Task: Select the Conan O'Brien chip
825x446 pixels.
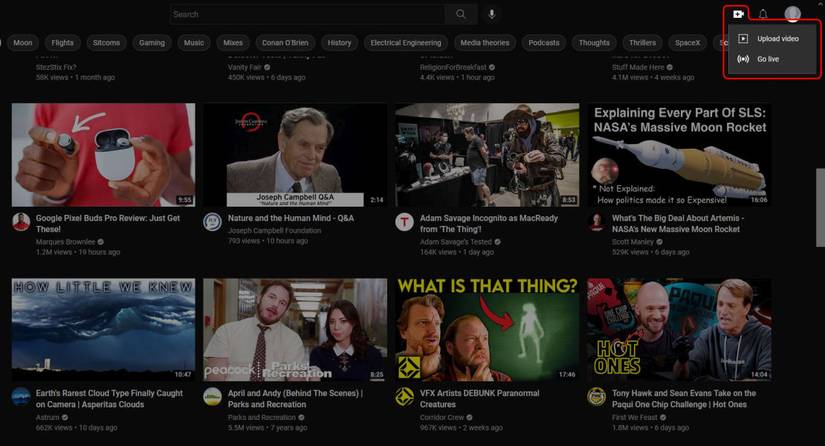Action: [285, 43]
